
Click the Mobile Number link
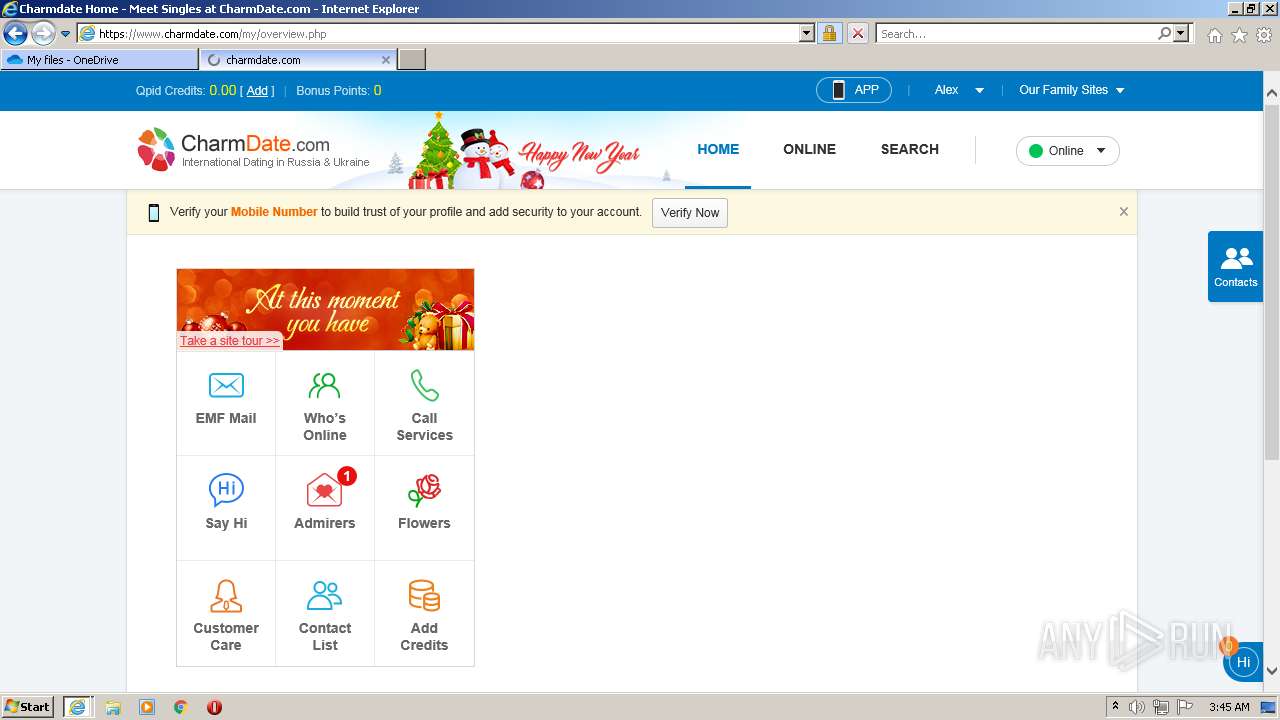coord(274,212)
